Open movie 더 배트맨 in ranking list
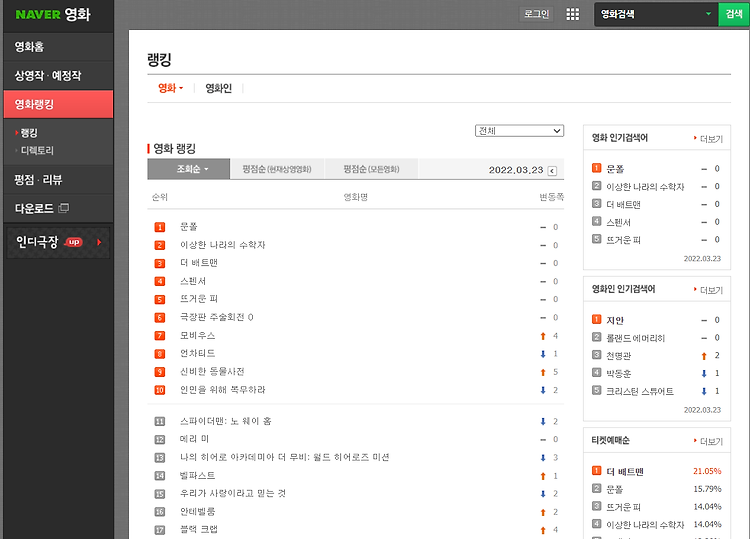Screen dimensions: 750x539 click(x=199, y=263)
